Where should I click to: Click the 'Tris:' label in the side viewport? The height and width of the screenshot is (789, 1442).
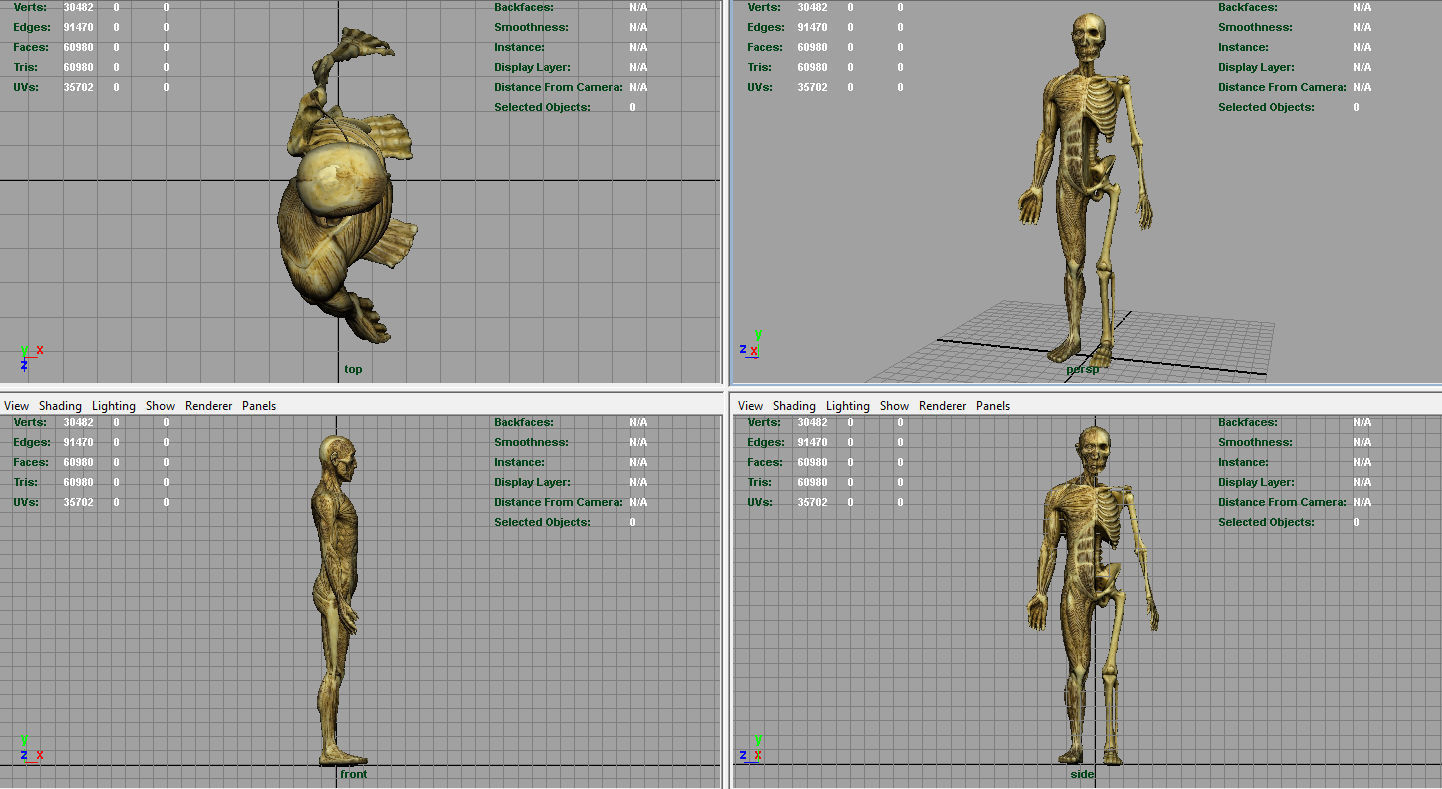point(760,482)
